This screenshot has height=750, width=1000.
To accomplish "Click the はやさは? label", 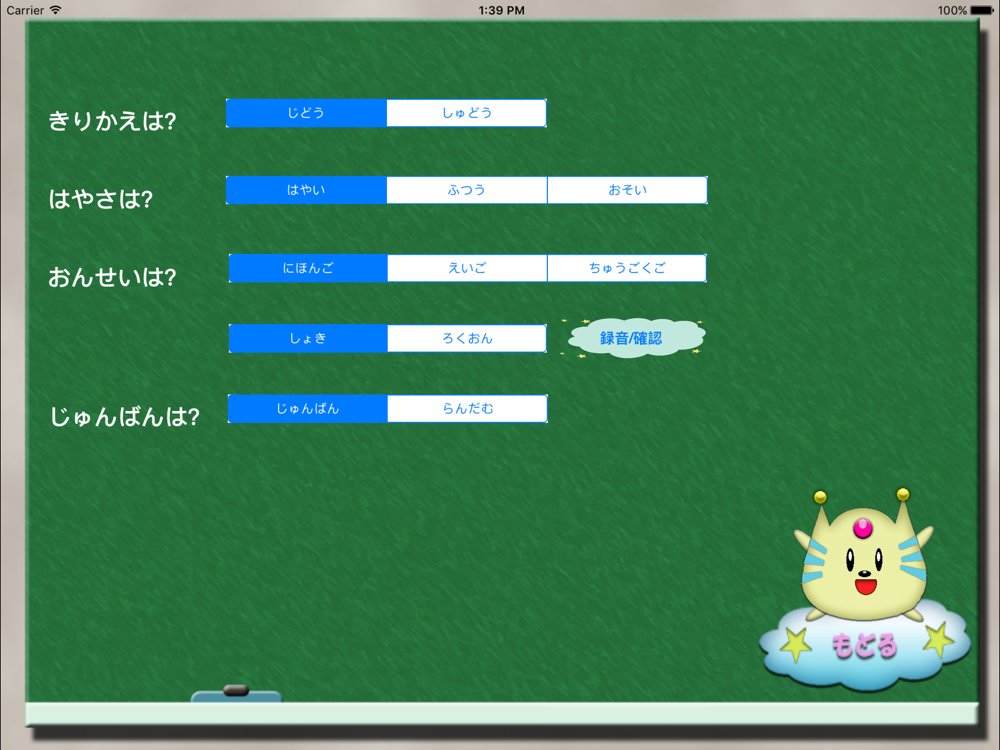I will [101, 199].
